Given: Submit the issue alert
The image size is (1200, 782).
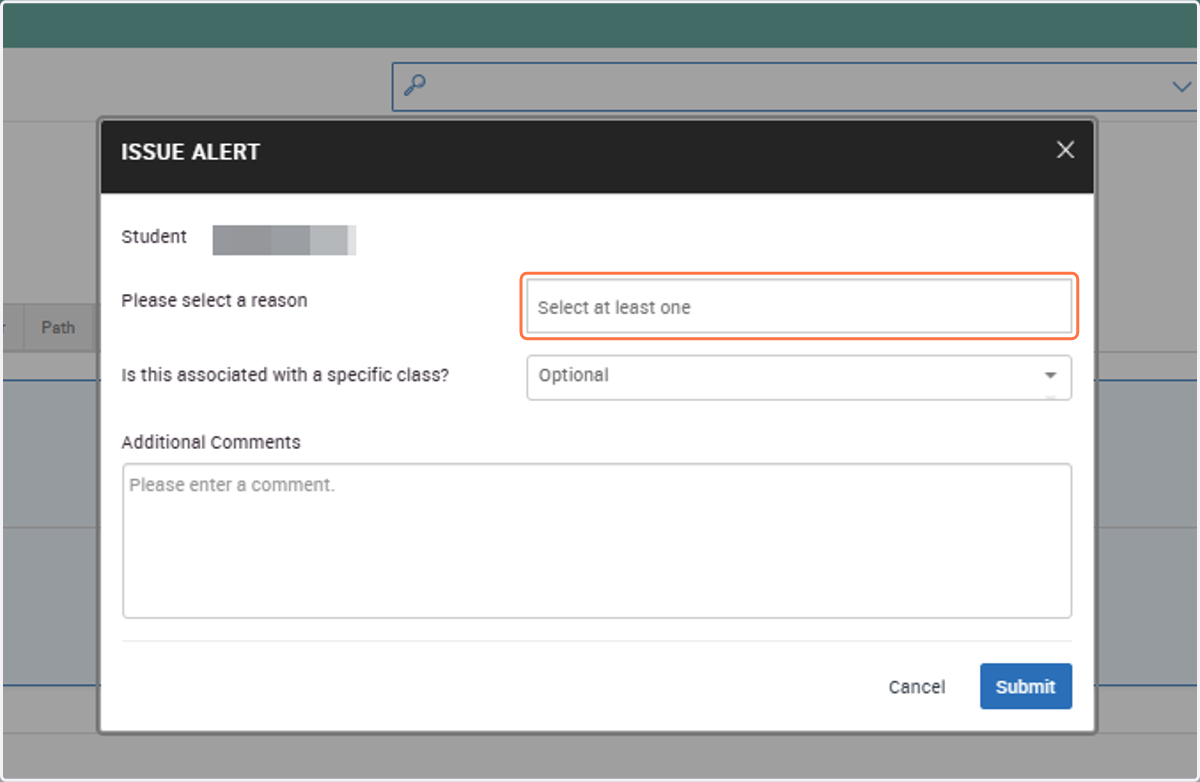Looking at the screenshot, I should point(1026,686).
